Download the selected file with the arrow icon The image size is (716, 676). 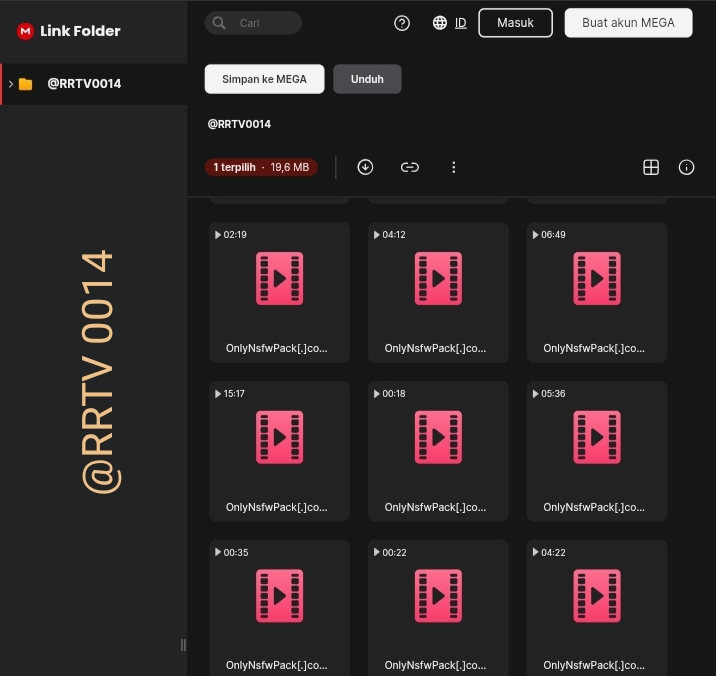point(365,167)
